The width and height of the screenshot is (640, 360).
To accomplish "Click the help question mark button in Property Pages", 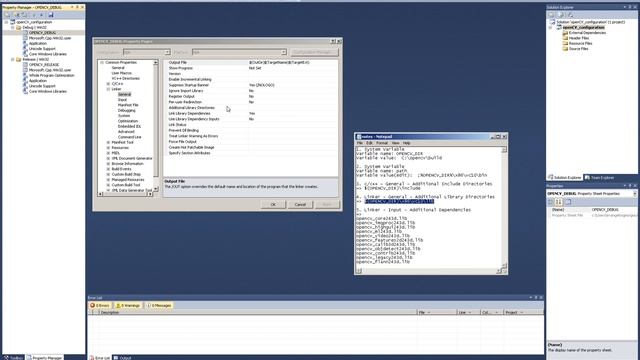I will (x=333, y=41).
